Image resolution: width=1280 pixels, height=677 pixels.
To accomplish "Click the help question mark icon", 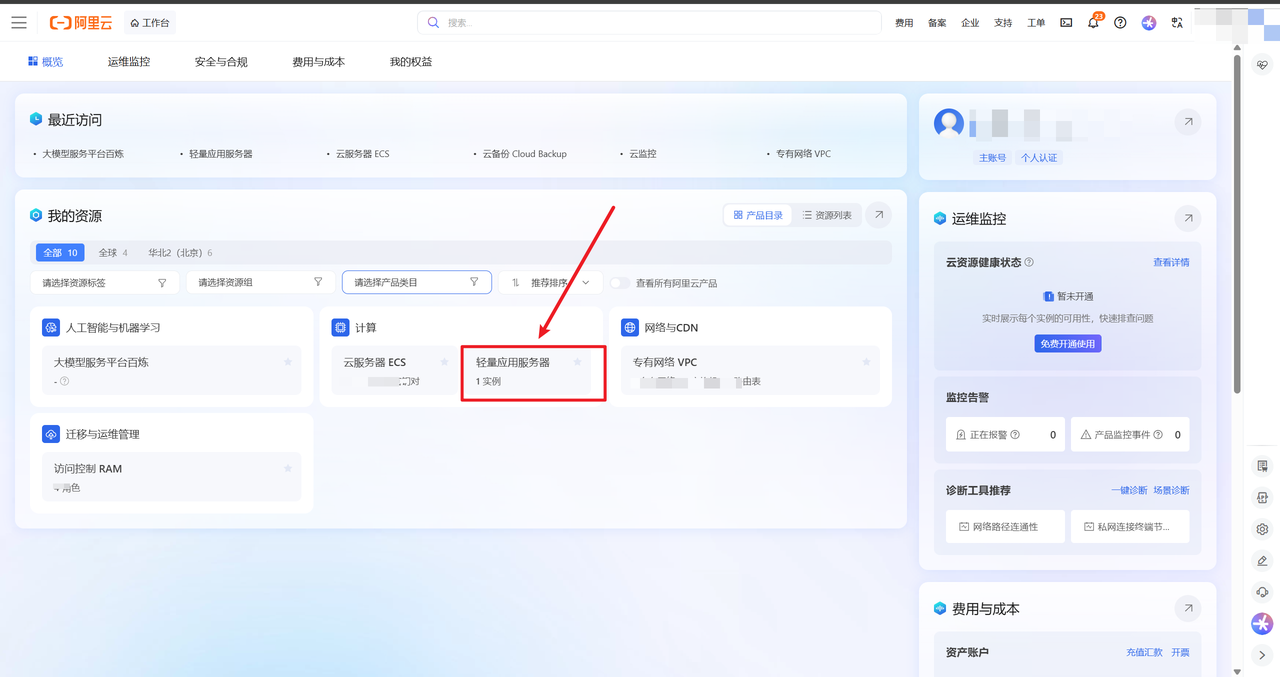I will (1120, 22).
